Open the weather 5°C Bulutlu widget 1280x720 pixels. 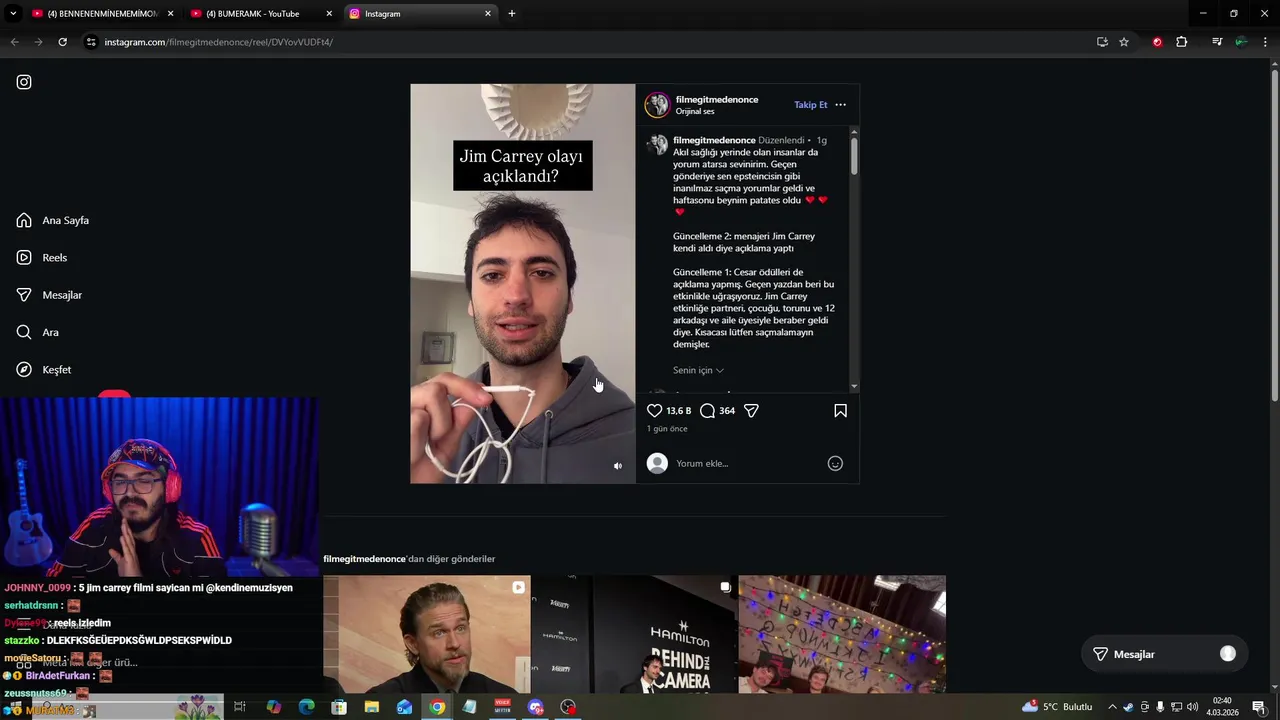click(x=1058, y=707)
